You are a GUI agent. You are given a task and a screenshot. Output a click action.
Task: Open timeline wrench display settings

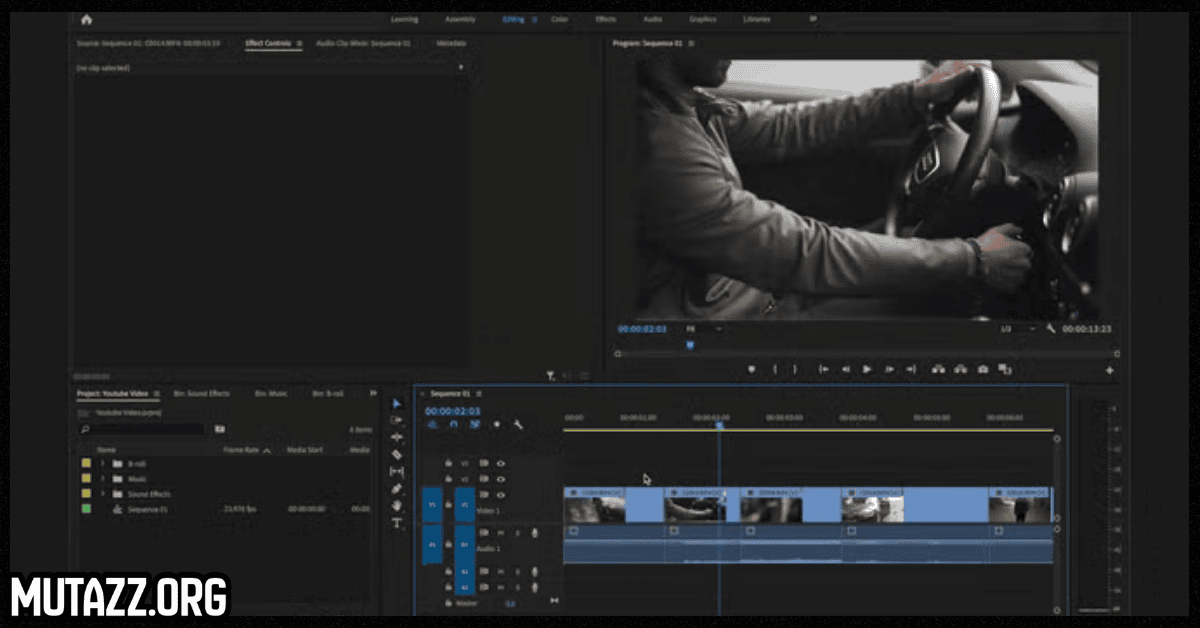point(518,424)
